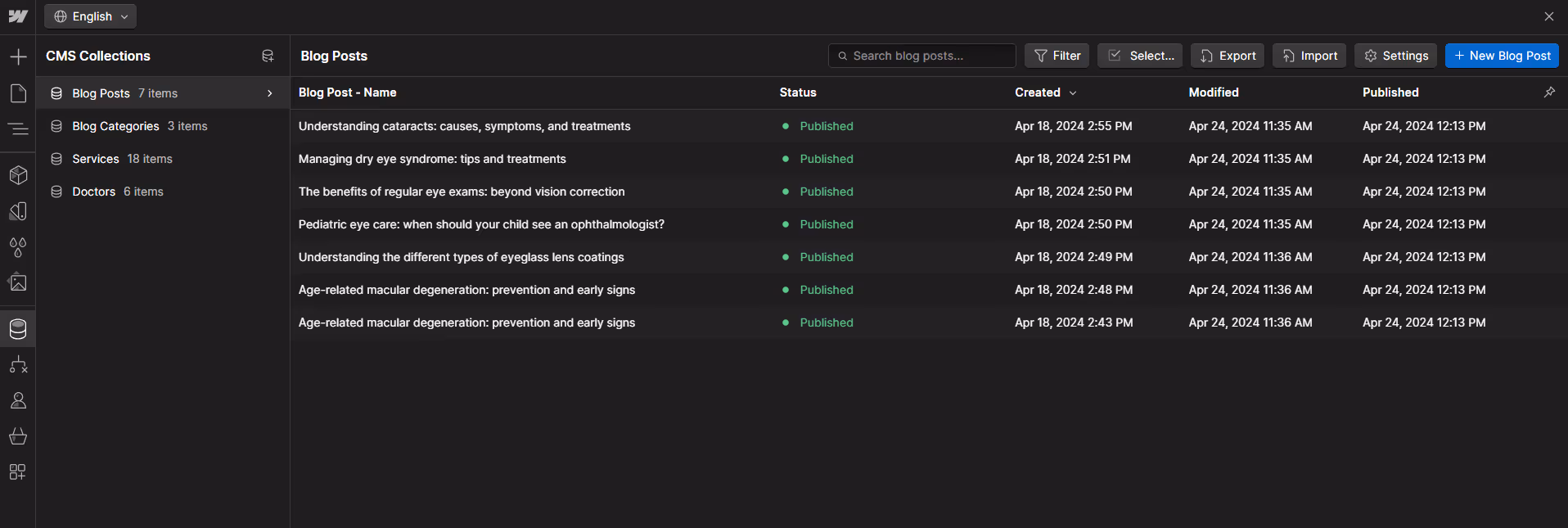Image resolution: width=1568 pixels, height=528 pixels.
Task: Select the Blog Categories collection
Action: [115, 126]
